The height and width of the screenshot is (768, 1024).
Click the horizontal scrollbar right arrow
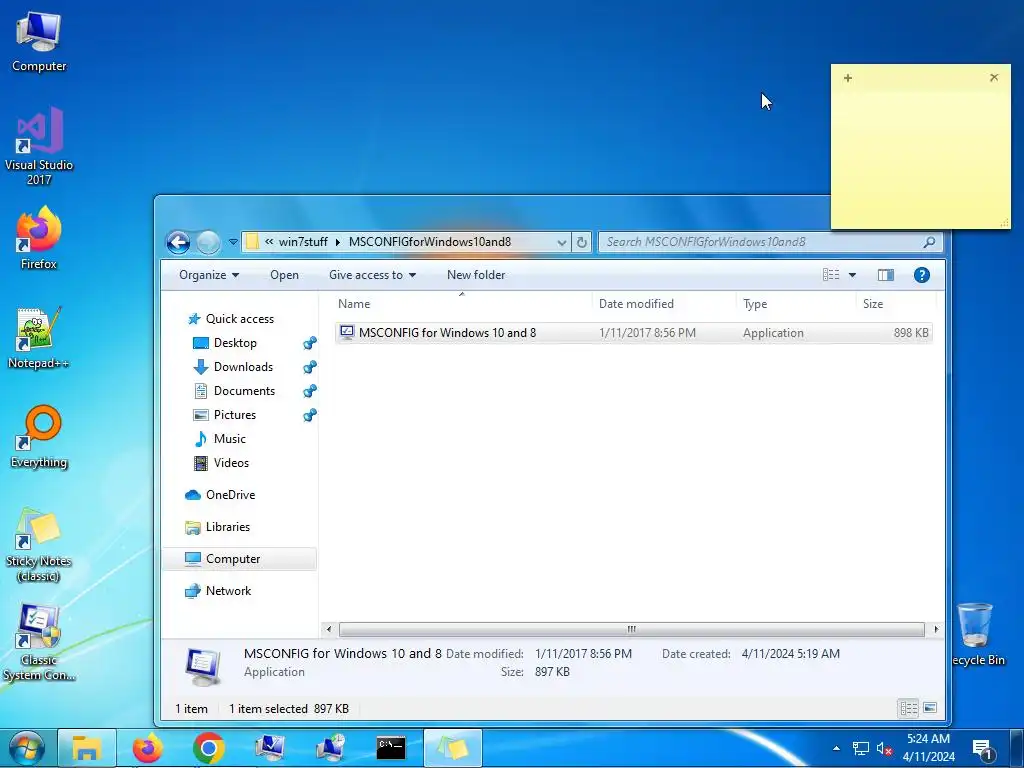click(936, 630)
